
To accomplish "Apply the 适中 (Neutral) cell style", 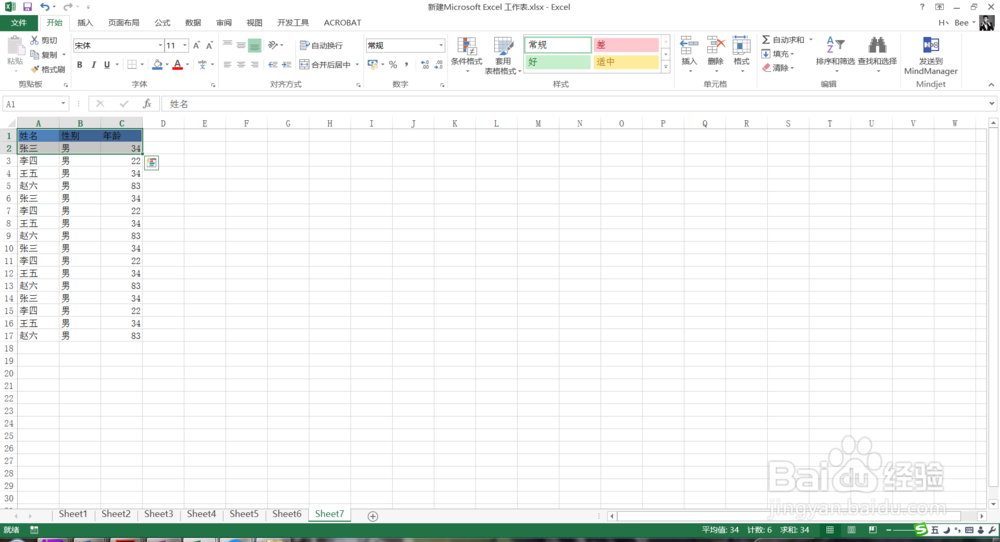I will pos(626,62).
